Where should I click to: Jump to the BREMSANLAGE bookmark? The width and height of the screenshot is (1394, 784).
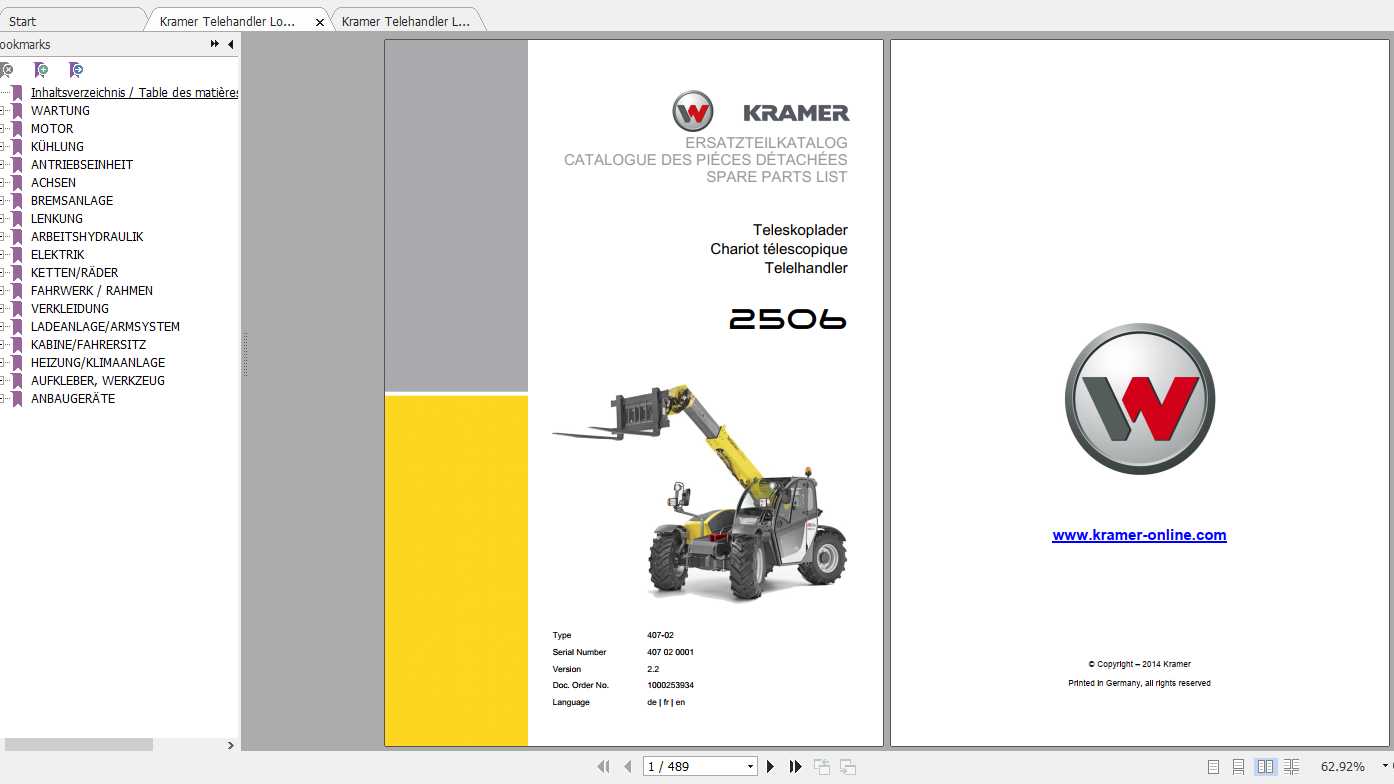tap(72, 201)
